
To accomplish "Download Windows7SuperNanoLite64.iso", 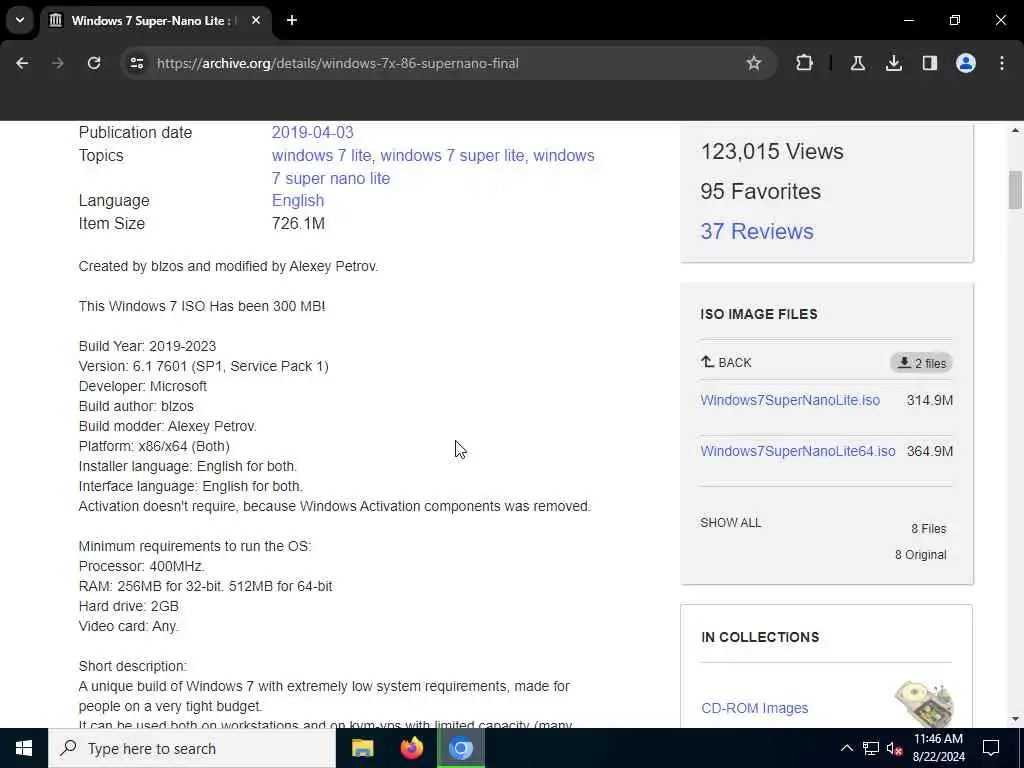I will [797, 451].
